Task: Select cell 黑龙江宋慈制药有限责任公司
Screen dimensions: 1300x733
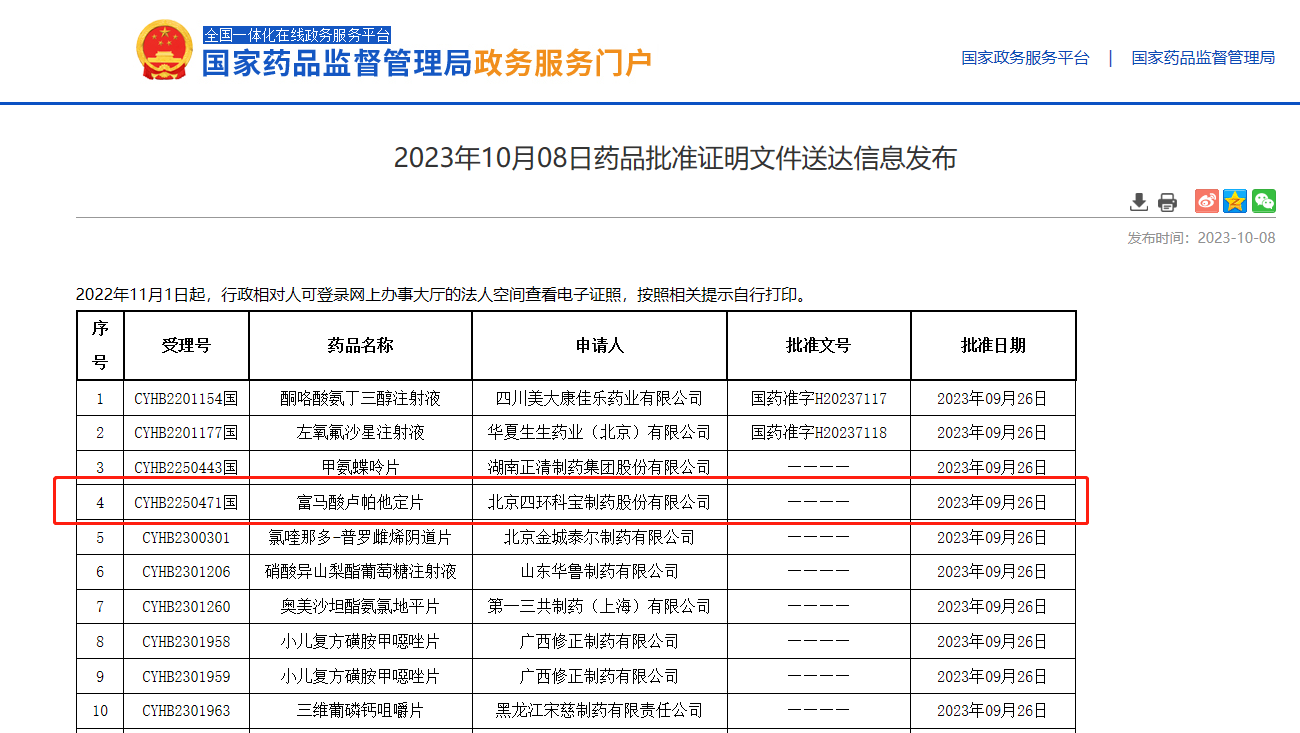Action: [599, 711]
